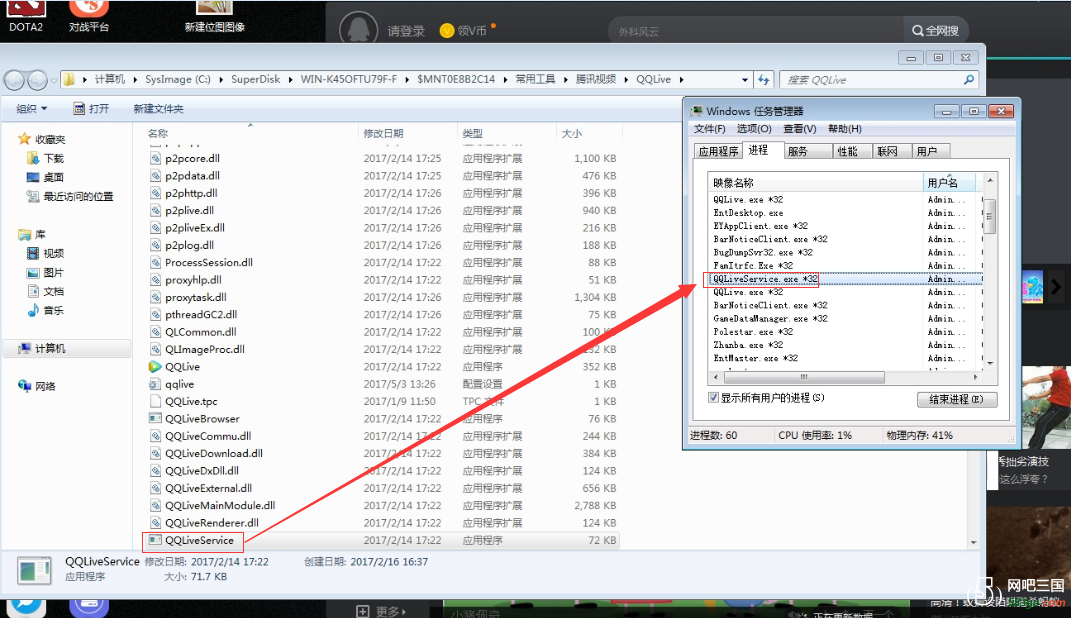
Task: Open the 组织 dropdown in the toolbar
Action: (x=32, y=109)
